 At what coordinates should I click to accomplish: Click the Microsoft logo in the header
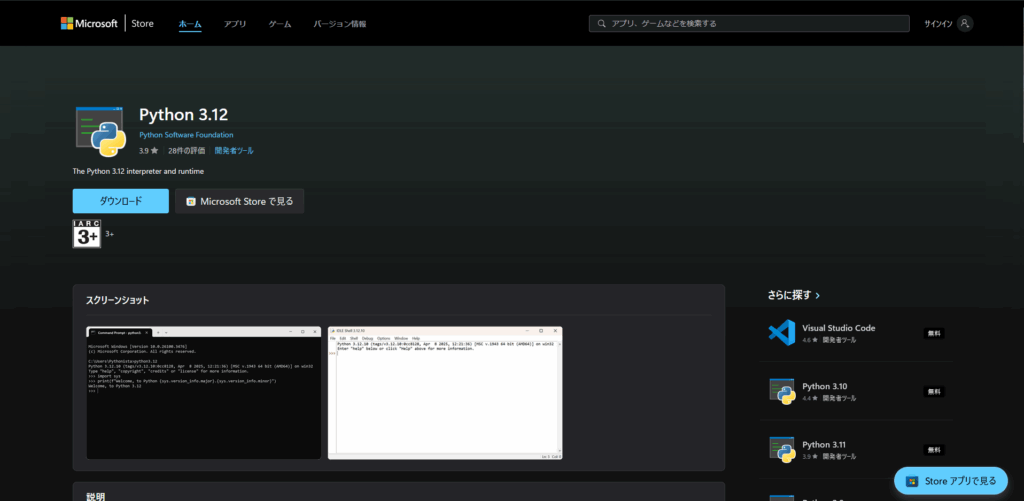[x=88, y=24]
